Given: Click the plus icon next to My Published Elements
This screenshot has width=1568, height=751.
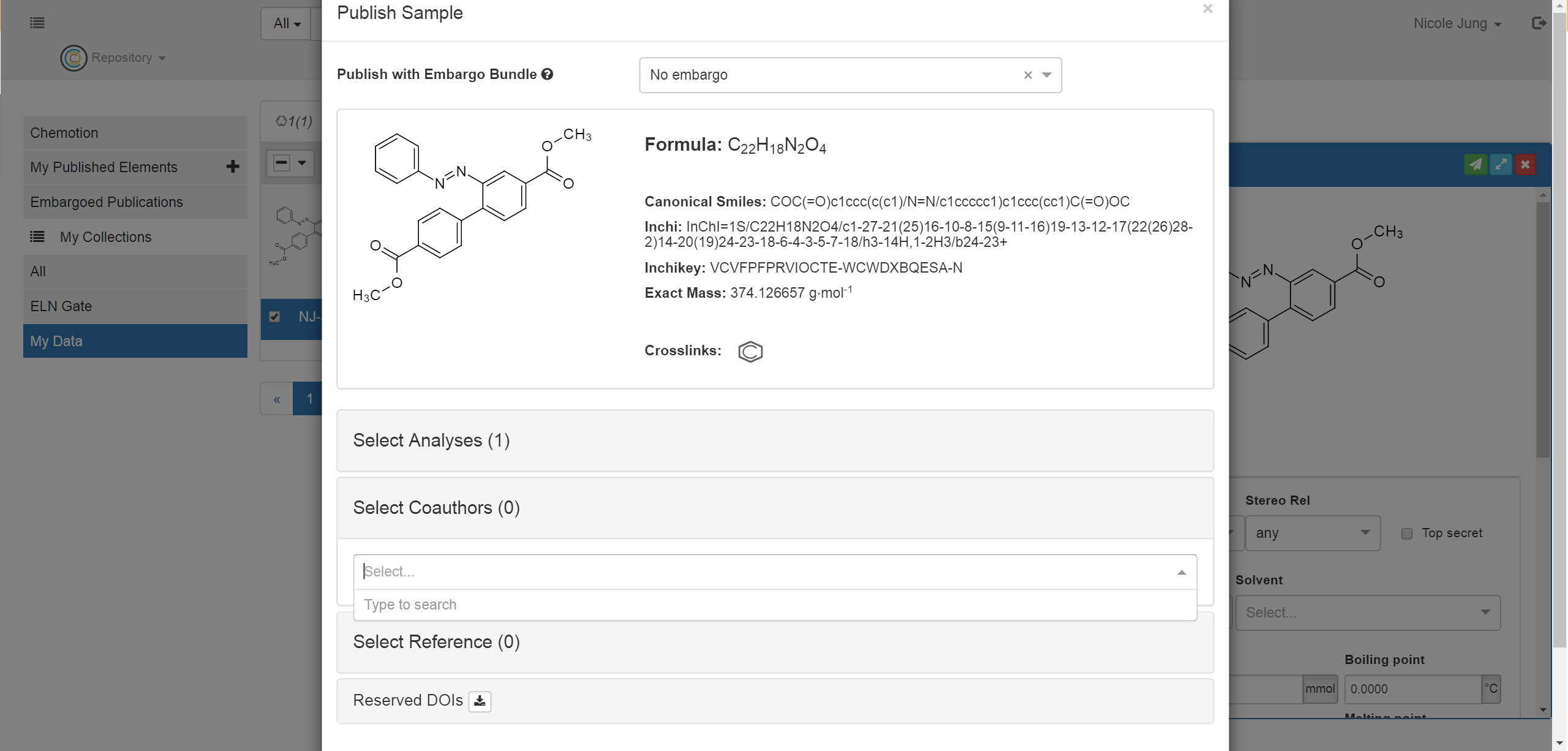Looking at the screenshot, I should point(233,167).
